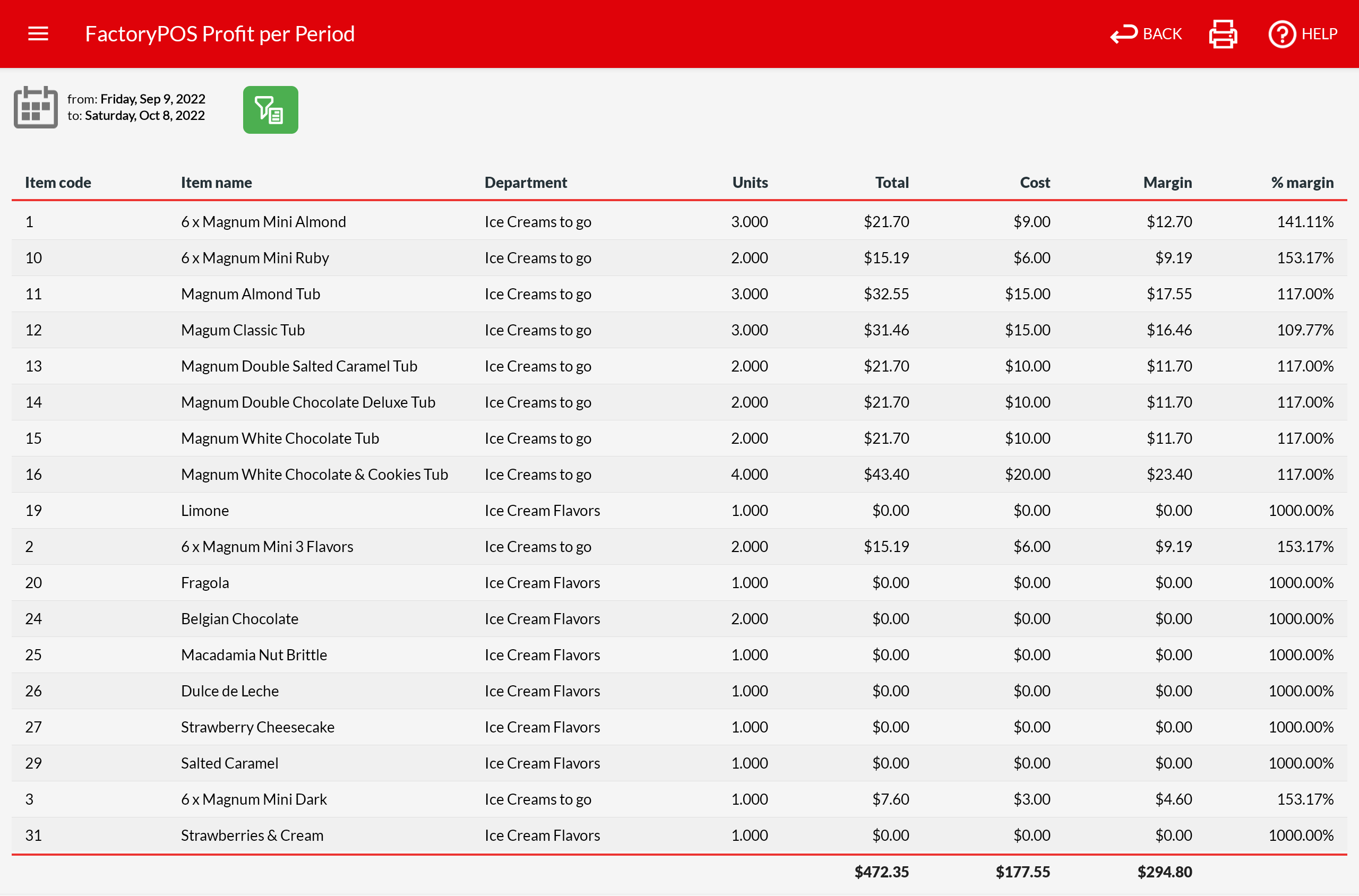Image resolution: width=1359 pixels, height=896 pixels.
Task: Sort by Item name column header
Action: [216, 182]
